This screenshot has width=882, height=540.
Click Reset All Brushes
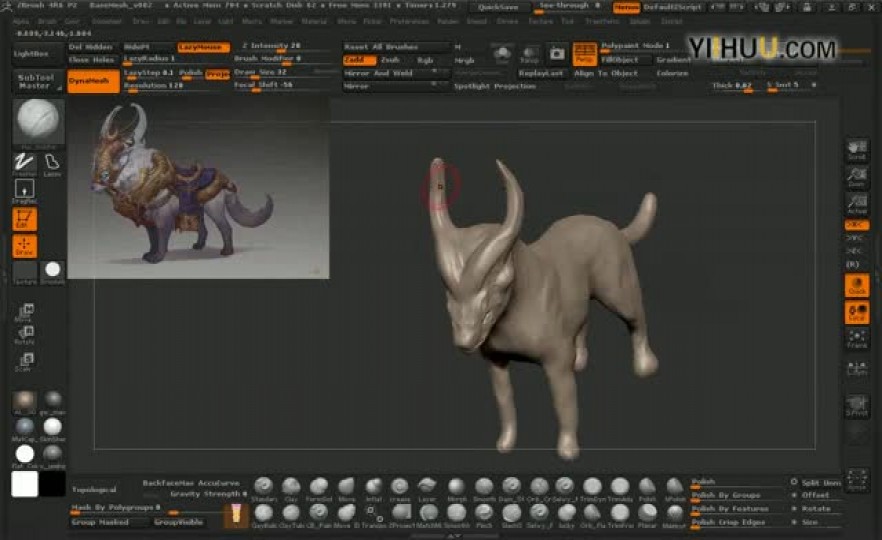(396, 47)
